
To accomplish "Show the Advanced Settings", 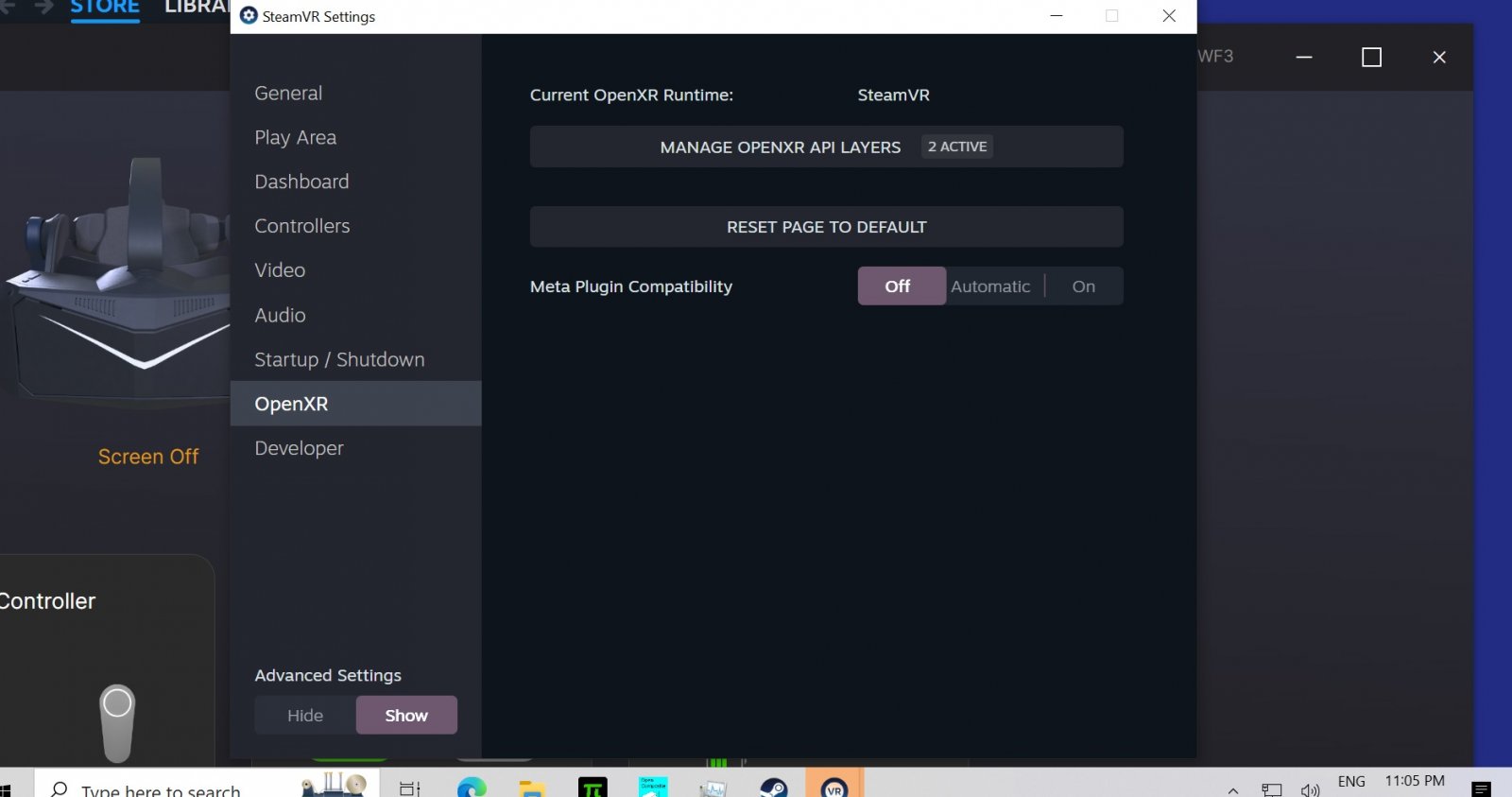I will 406,716.
